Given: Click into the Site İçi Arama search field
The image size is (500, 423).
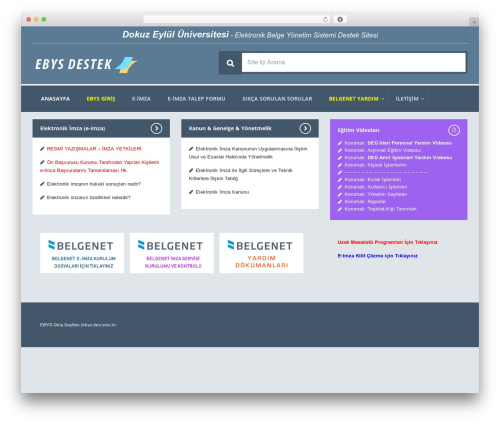Looking at the screenshot, I should 354,62.
